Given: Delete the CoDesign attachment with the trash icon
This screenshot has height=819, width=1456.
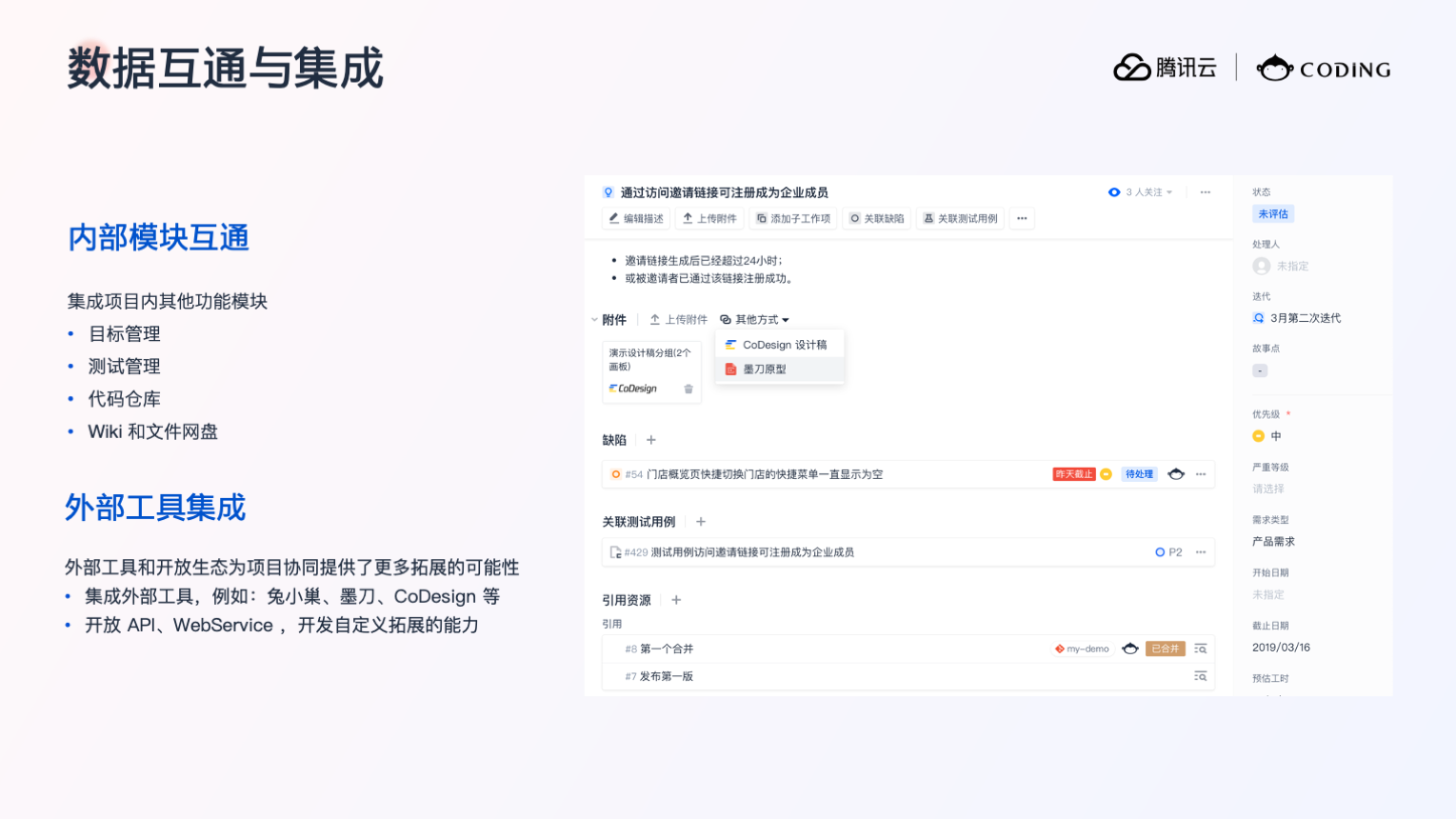Looking at the screenshot, I should [x=688, y=389].
